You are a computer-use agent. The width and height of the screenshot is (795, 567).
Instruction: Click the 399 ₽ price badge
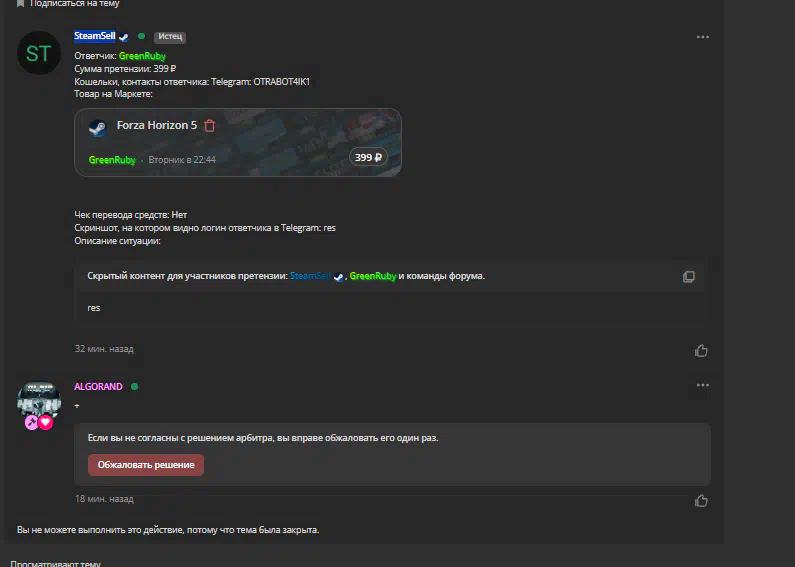tap(368, 158)
